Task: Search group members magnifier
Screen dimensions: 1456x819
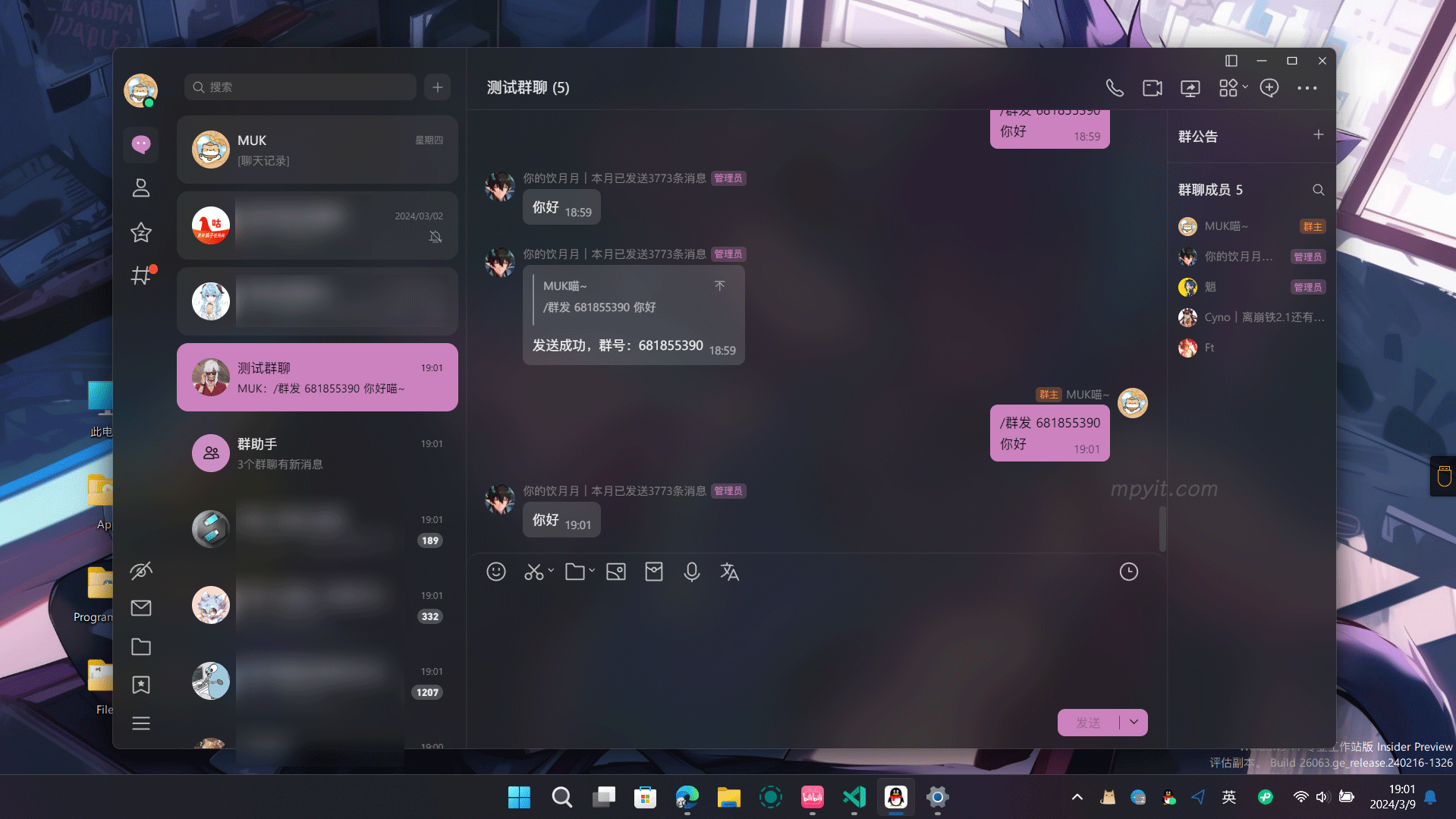Action: click(1319, 190)
